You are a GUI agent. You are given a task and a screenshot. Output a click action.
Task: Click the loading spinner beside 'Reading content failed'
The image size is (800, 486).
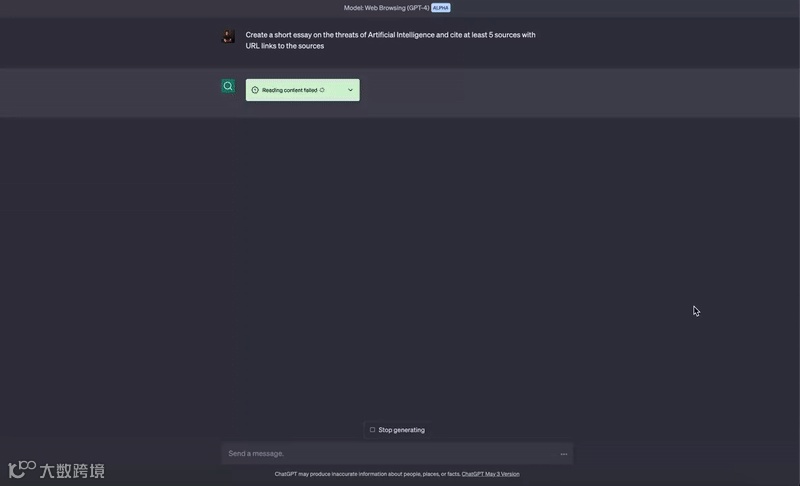[x=322, y=90]
